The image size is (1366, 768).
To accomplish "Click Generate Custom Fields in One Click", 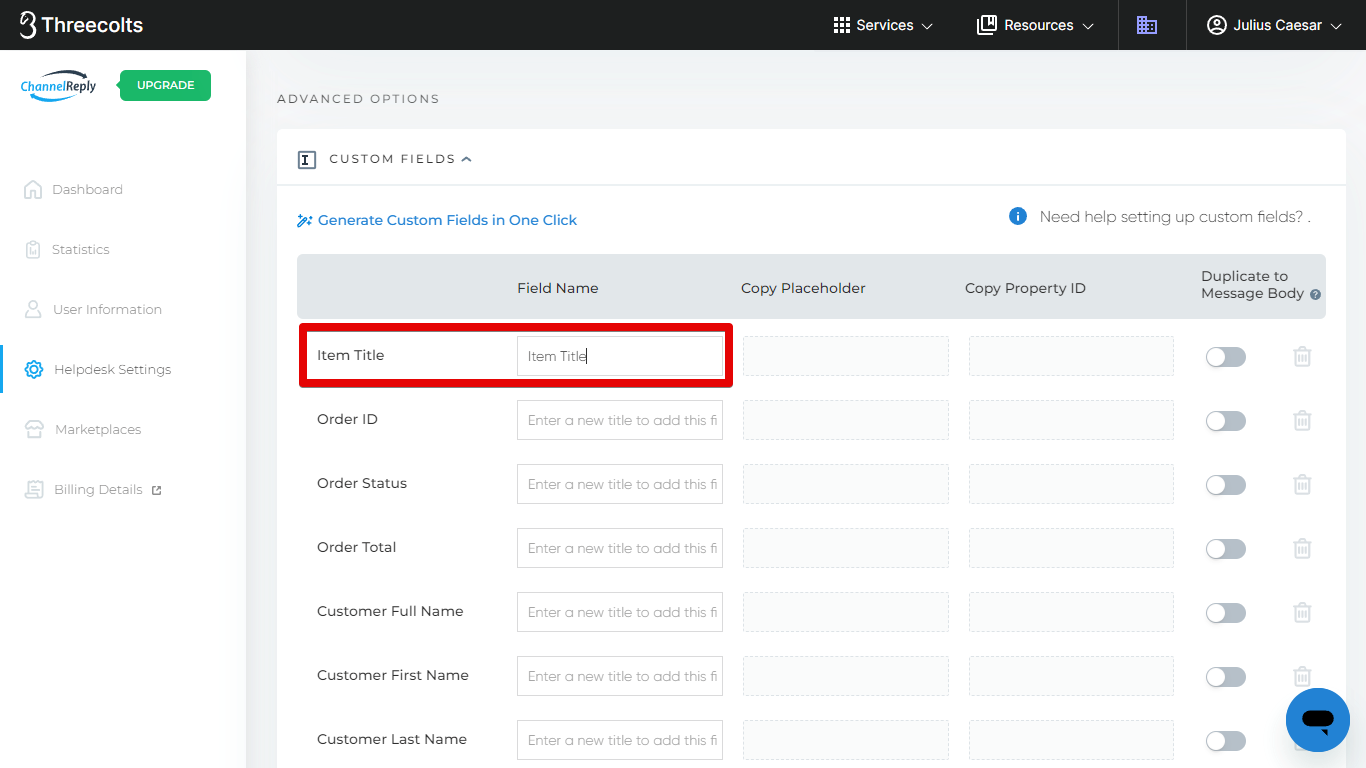I will [x=446, y=220].
